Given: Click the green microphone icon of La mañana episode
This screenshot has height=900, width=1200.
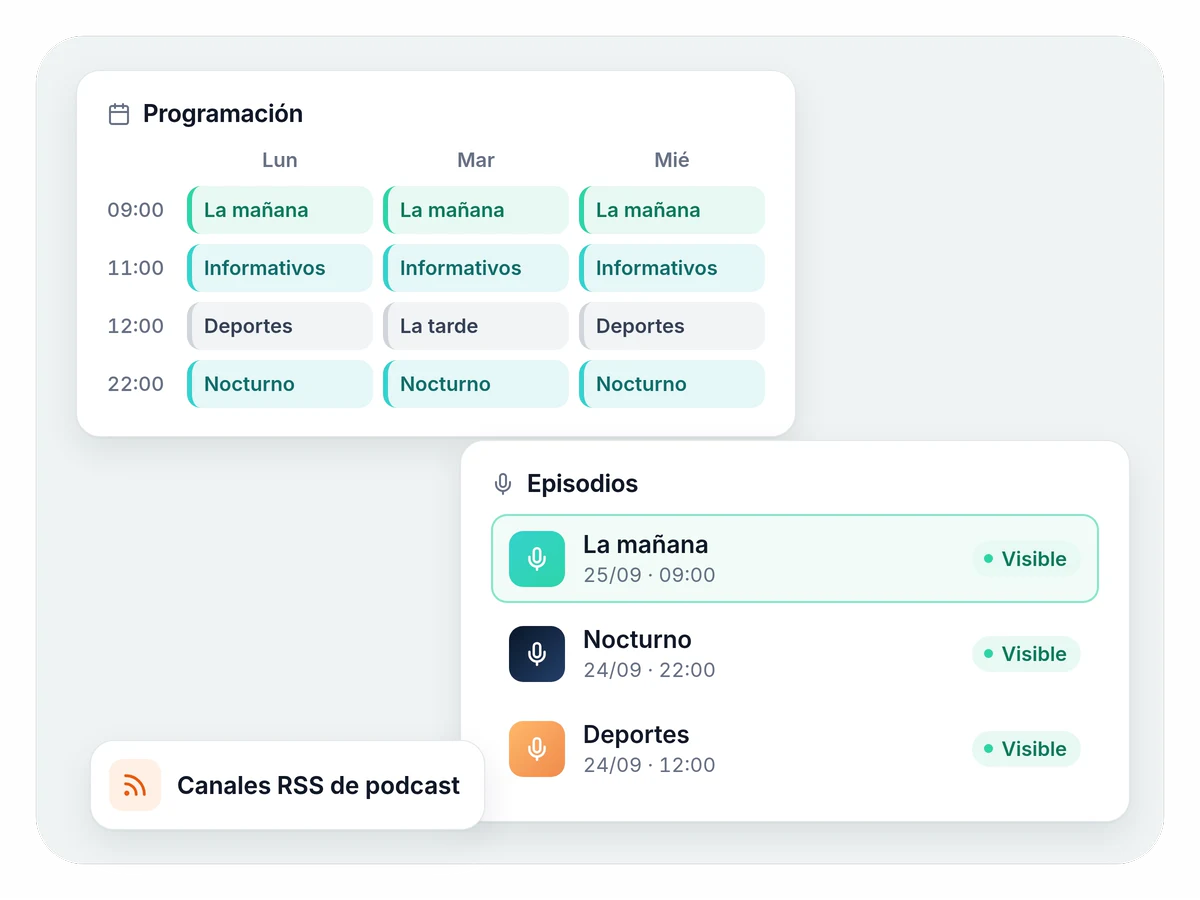Looking at the screenshot, I should [537, 559].
